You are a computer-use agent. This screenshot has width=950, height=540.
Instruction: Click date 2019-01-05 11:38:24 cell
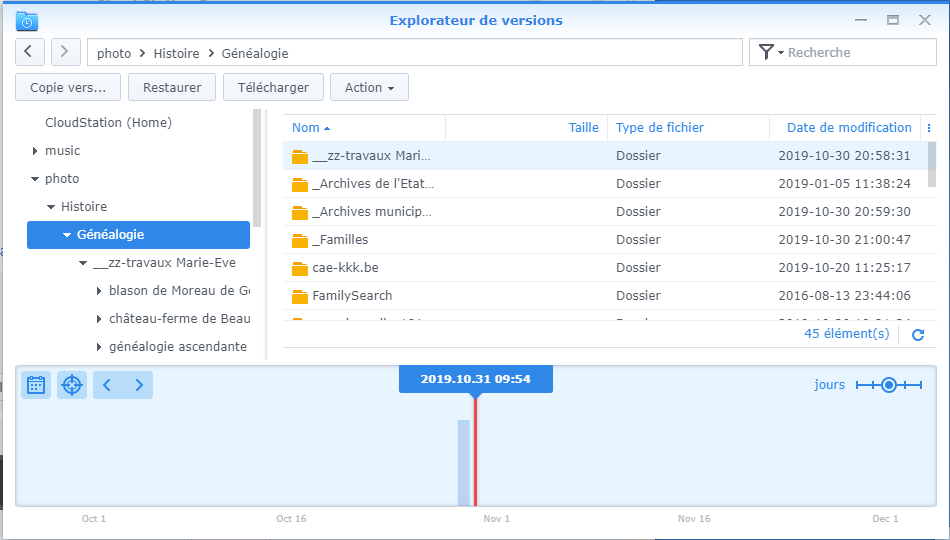click(x=845, y=184)
